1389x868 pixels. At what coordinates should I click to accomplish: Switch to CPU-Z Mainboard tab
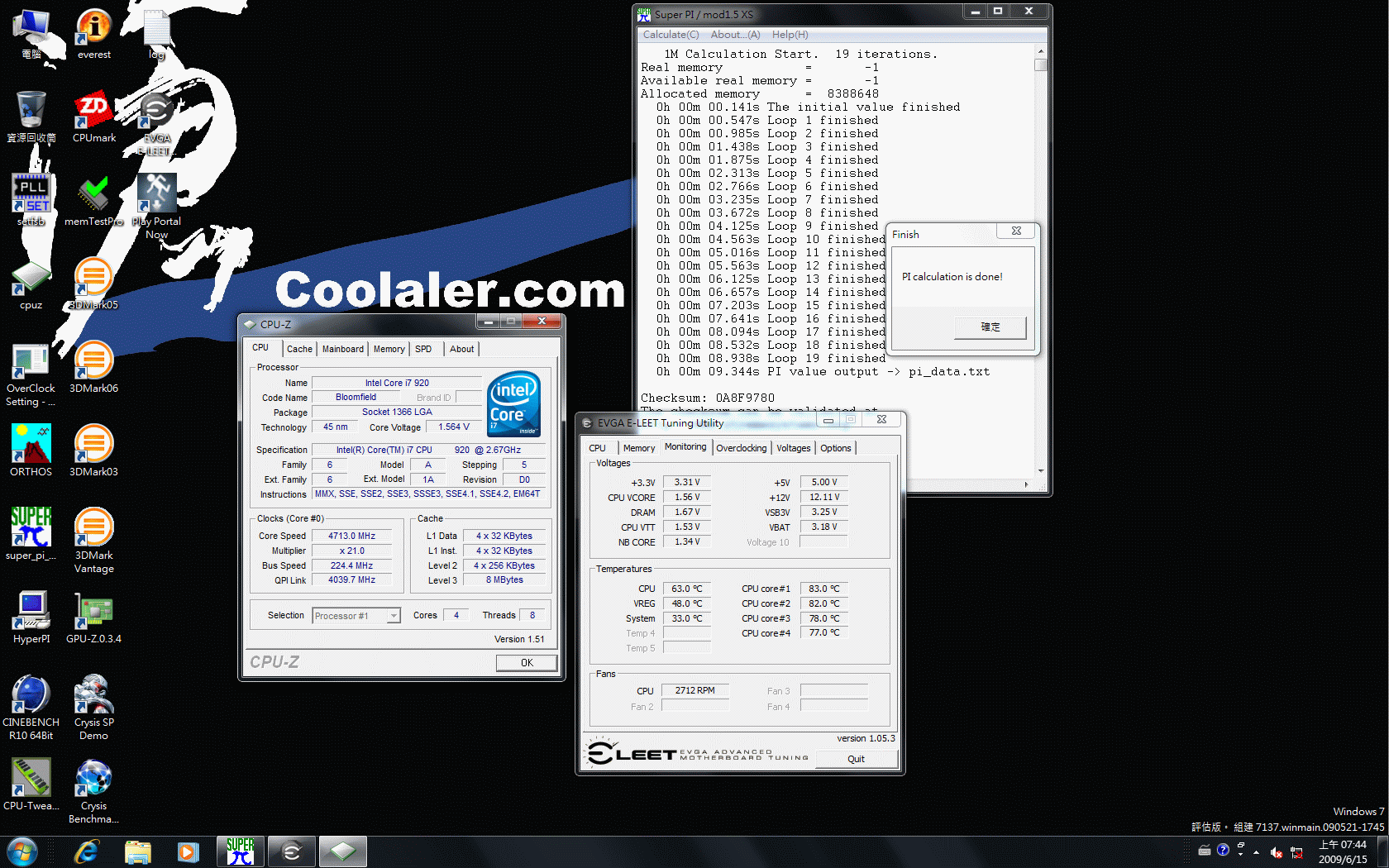pos(342,349)
